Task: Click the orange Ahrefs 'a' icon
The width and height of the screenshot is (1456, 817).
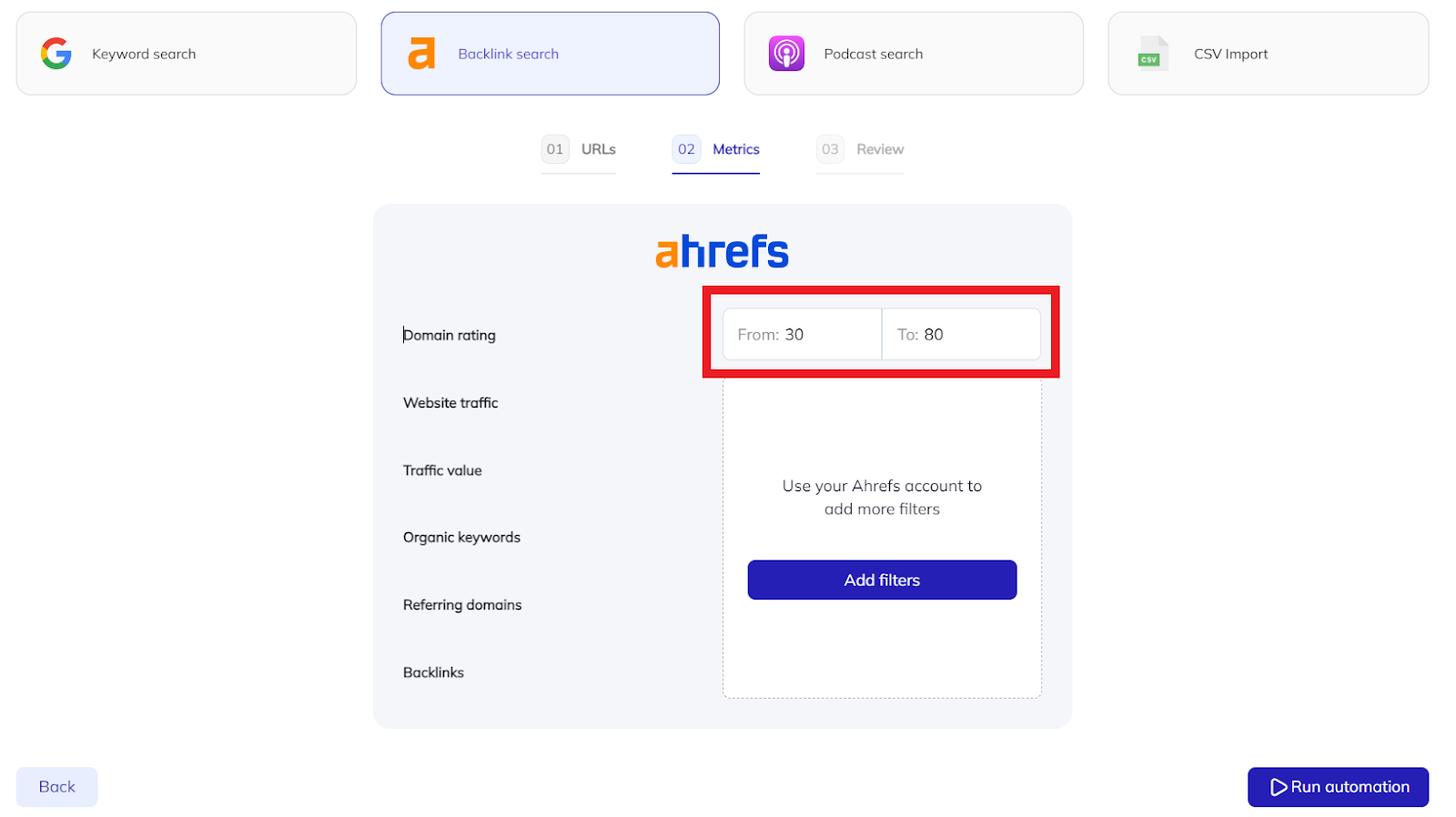Action: [x=421, y=54]
